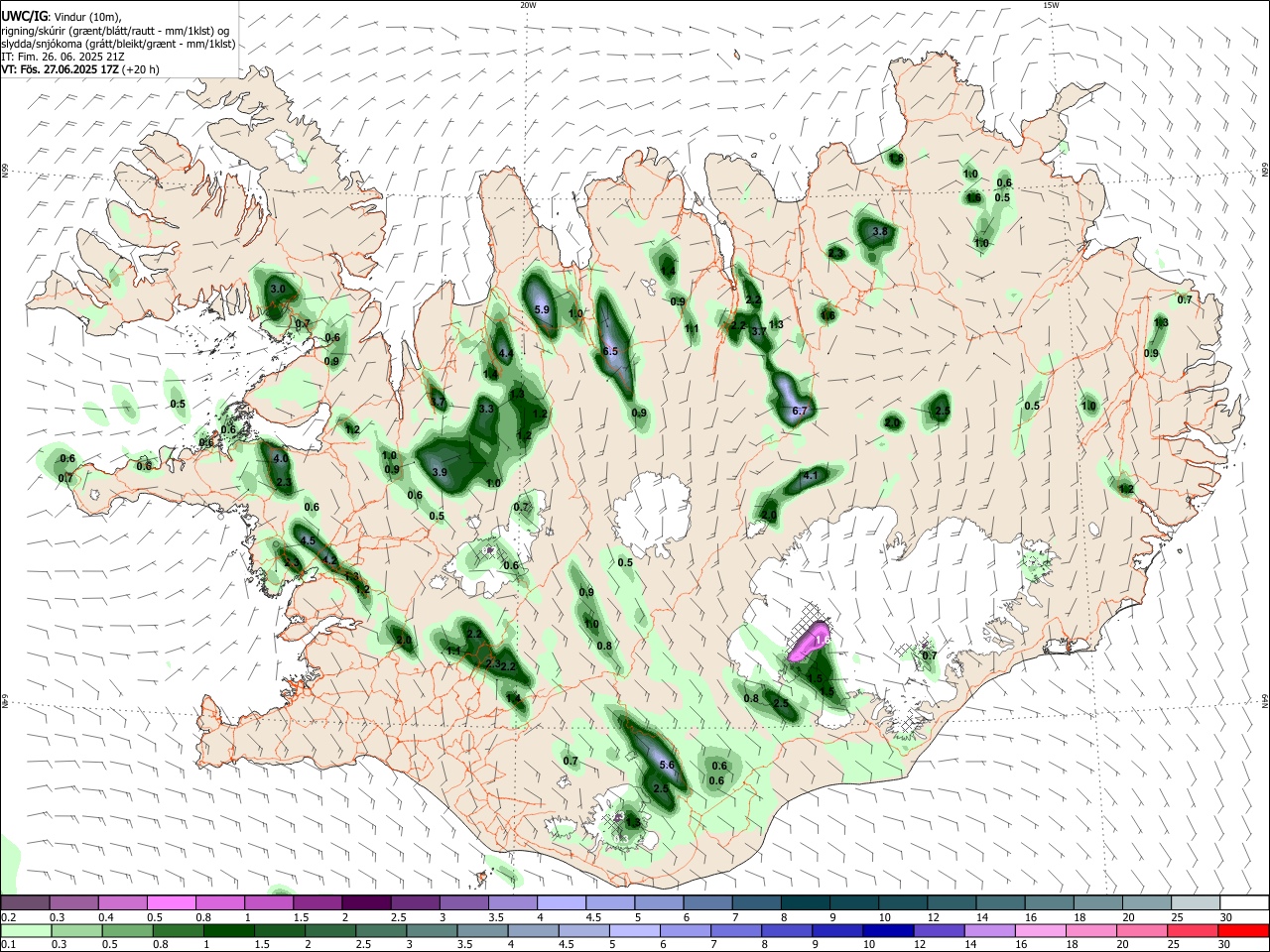Screen dimensions: 1270x952
Task: Click the rain scale swatch beyond 30 mm
Action: (x=1243, y=930)
